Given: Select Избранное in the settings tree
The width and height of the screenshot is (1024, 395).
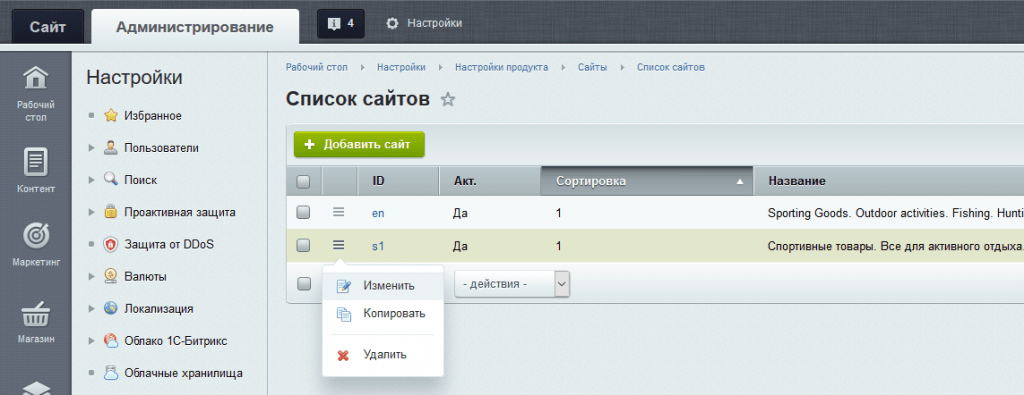Looking at the screenshot, I should 153,116.
